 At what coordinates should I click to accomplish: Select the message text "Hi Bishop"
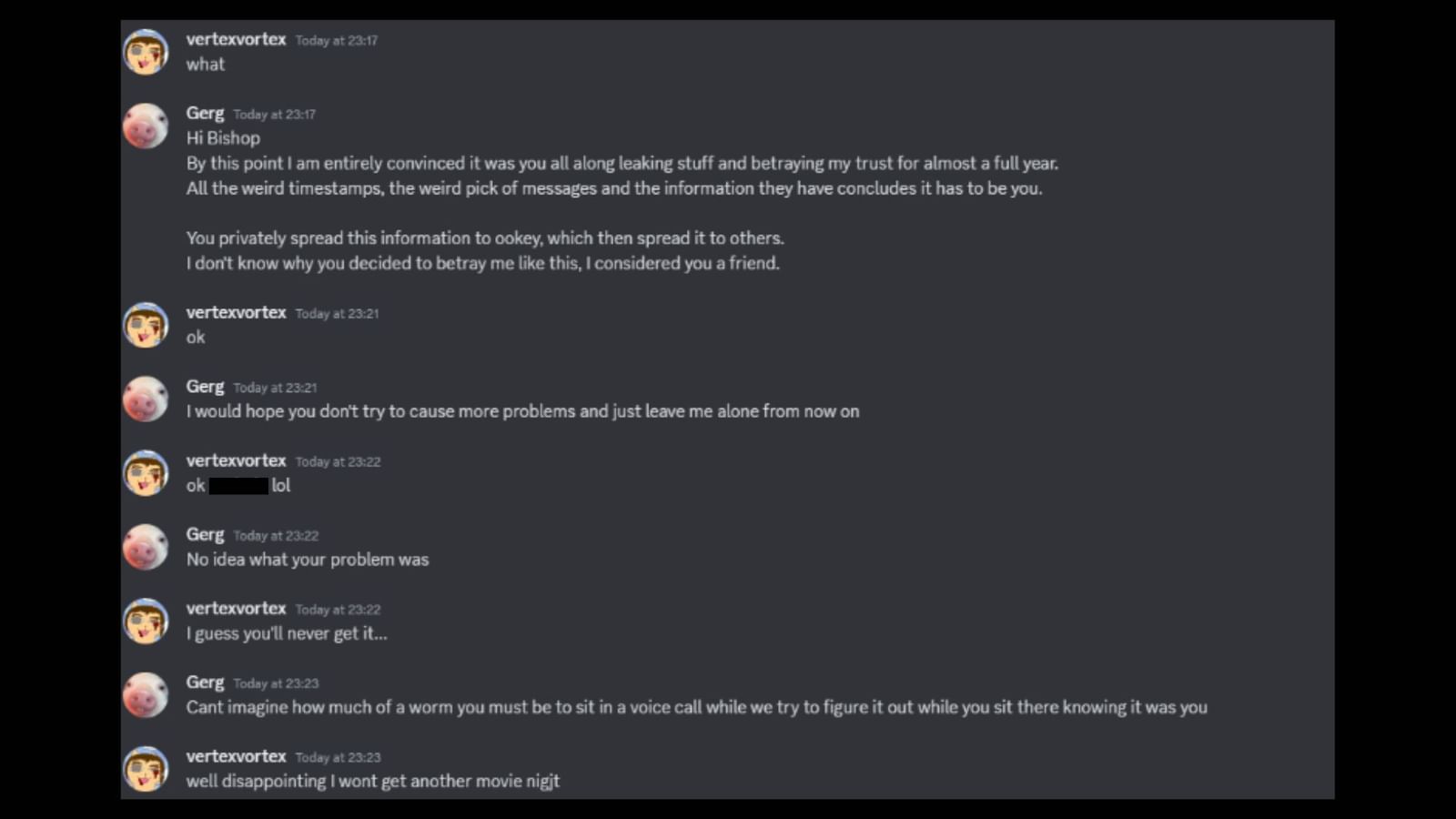(x=222, y=137)
